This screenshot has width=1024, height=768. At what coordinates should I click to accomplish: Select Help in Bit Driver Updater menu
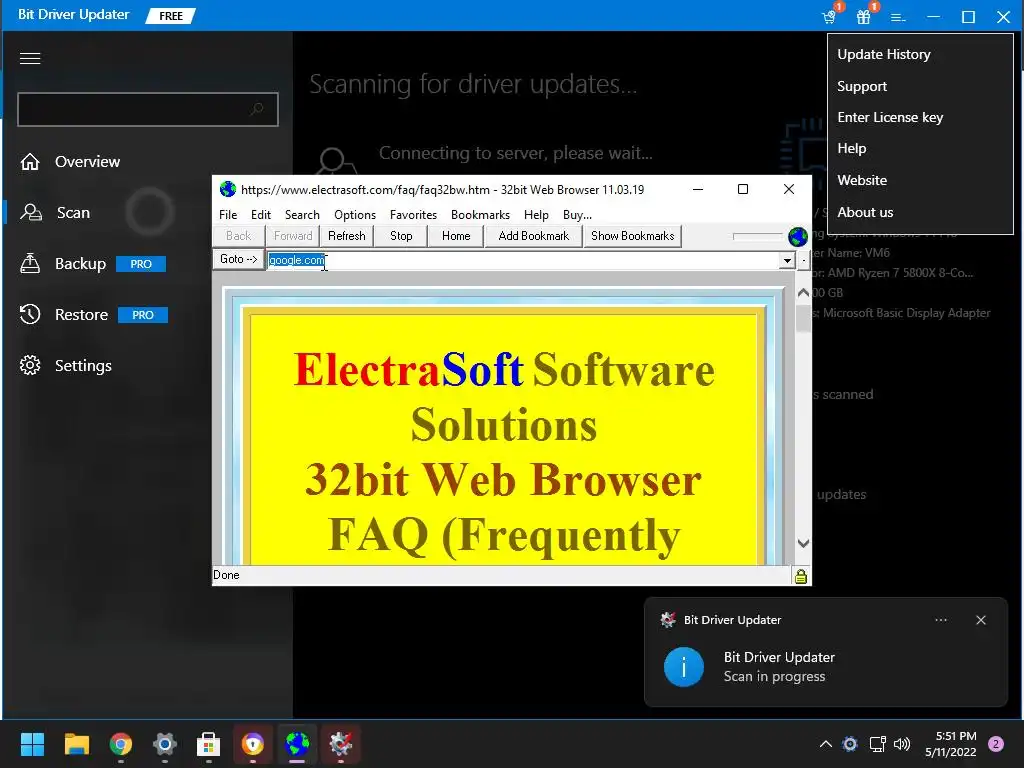[852, 149]
